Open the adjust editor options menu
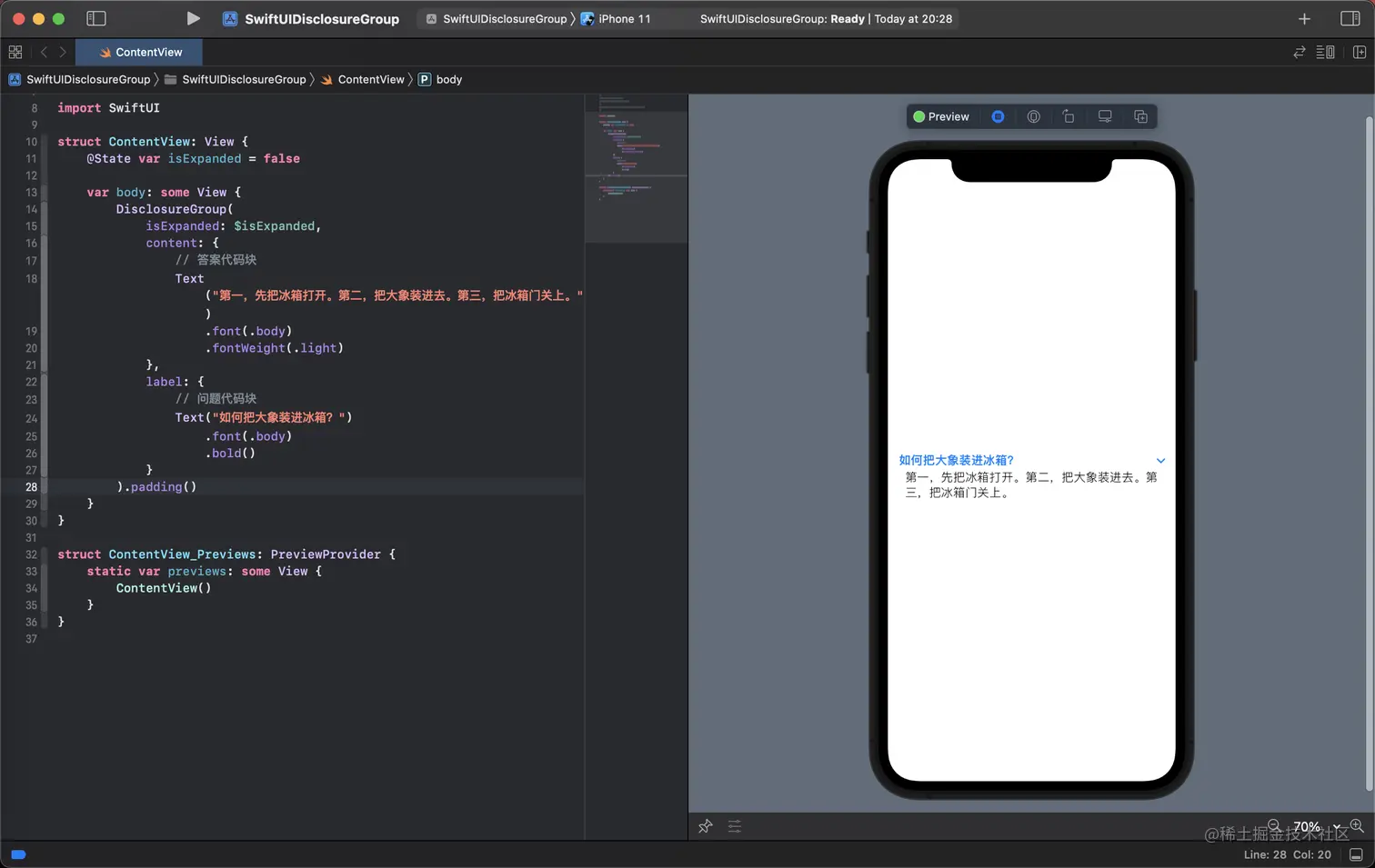1375x868 pixels. [1326, 52]
